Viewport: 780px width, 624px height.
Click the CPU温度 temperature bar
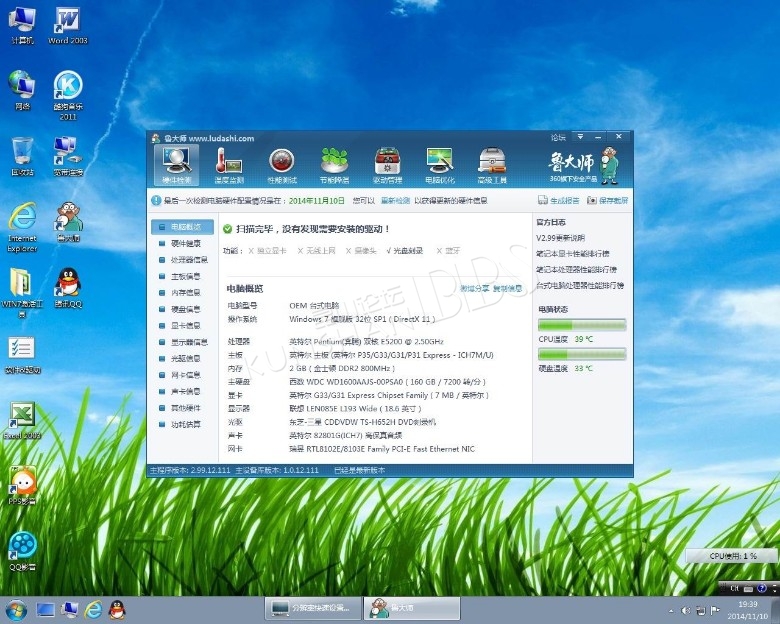click(582, 325)
